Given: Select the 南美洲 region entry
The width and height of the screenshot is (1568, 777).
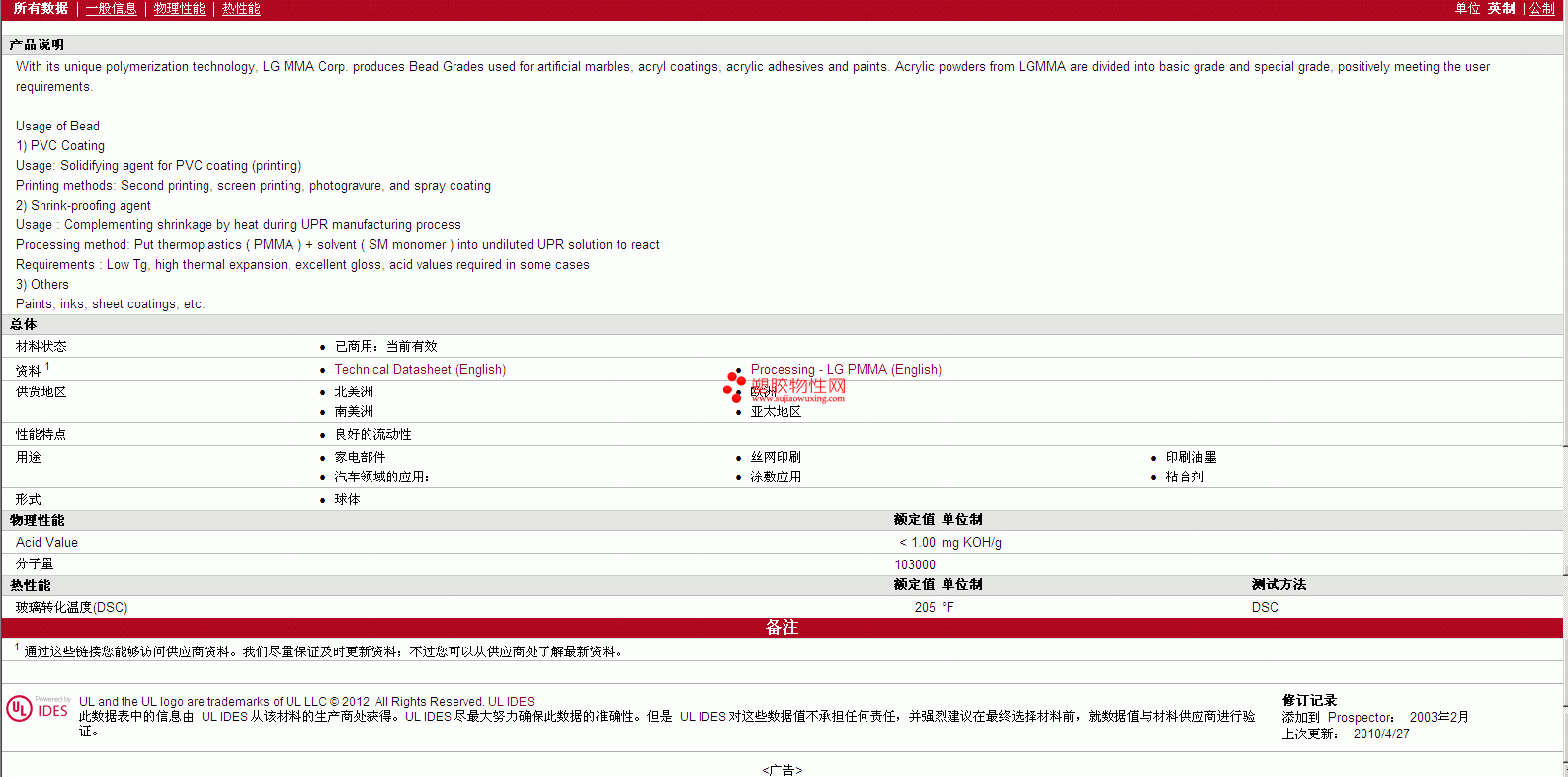Looking at the screenshot, I should pos(354,412).
